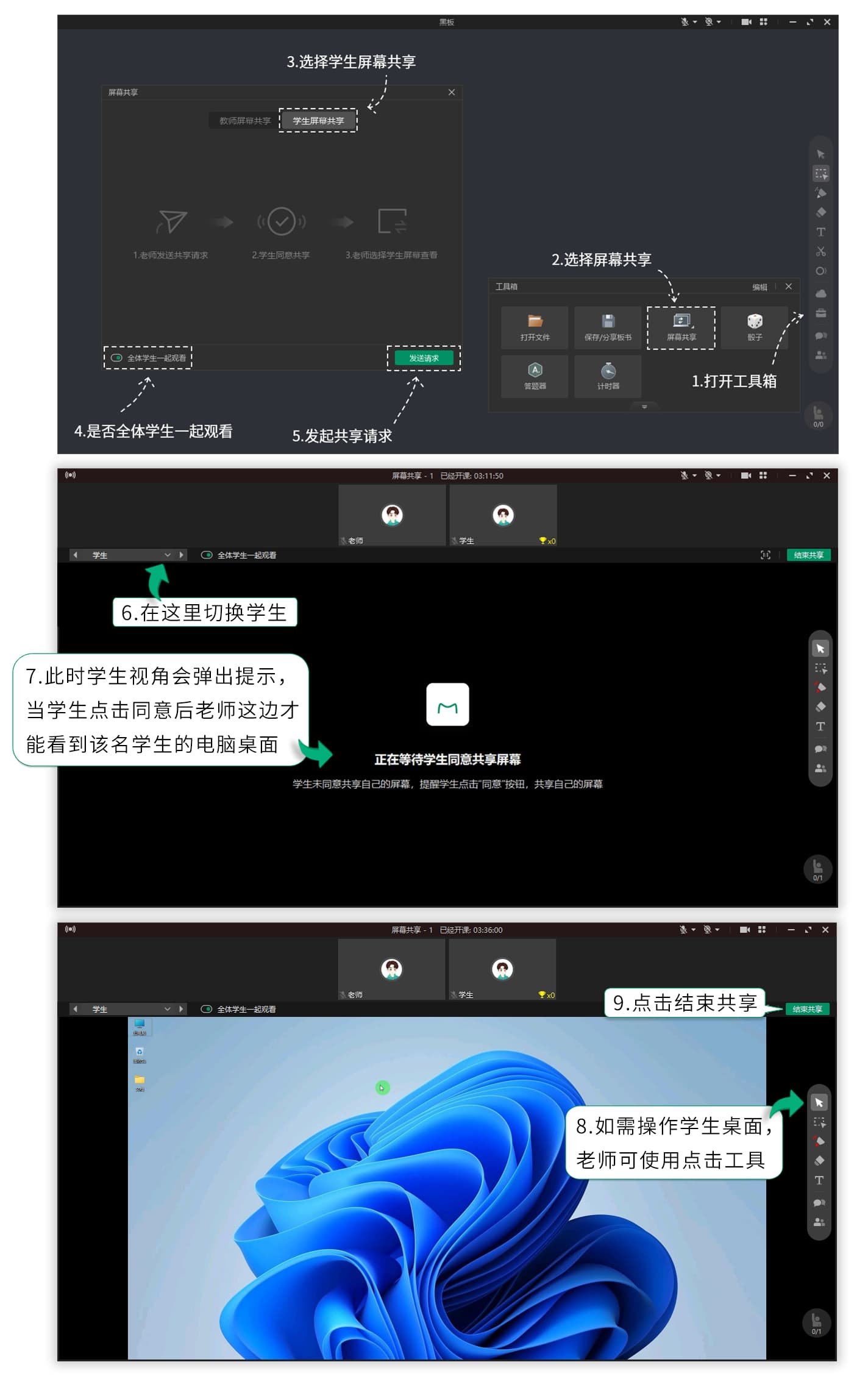Open chat bubbles icon in the 03:36:00 window
The image size is (868, 1390).
click(819, 1203)
